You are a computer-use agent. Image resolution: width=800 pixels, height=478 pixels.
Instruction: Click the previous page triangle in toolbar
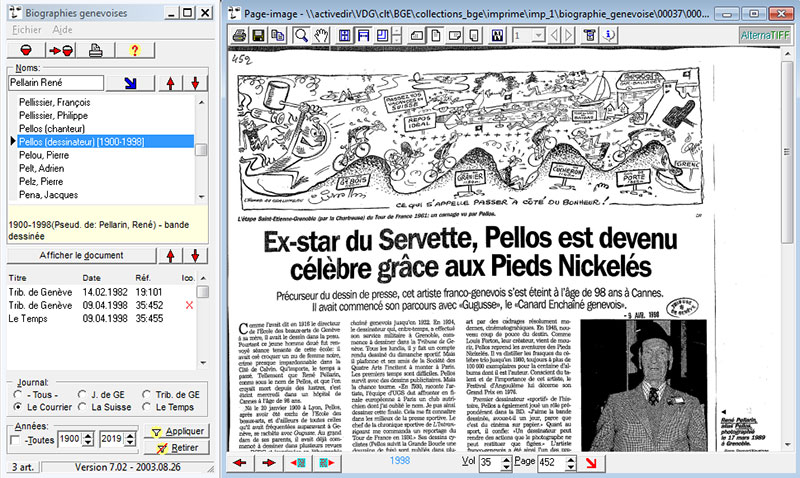click(x=554, y=35)
